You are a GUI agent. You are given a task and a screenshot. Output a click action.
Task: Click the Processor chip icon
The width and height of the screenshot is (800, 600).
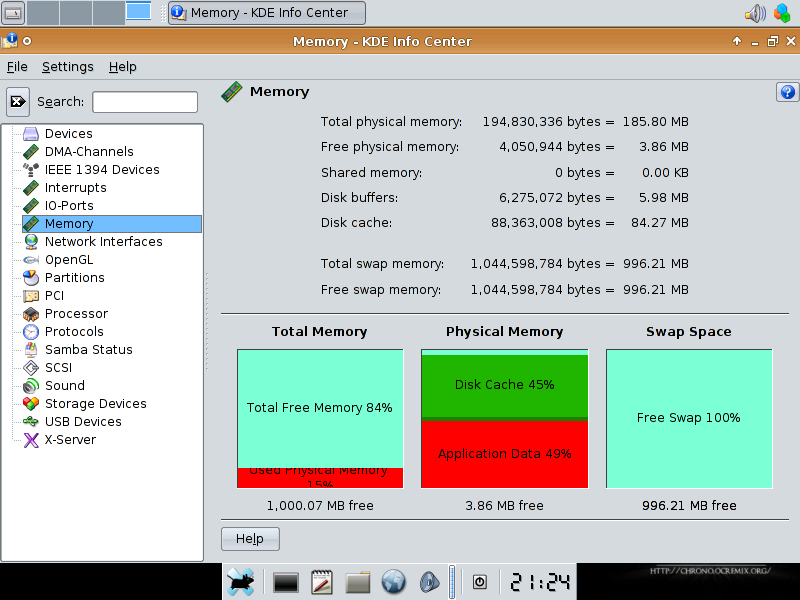(31, 314)
